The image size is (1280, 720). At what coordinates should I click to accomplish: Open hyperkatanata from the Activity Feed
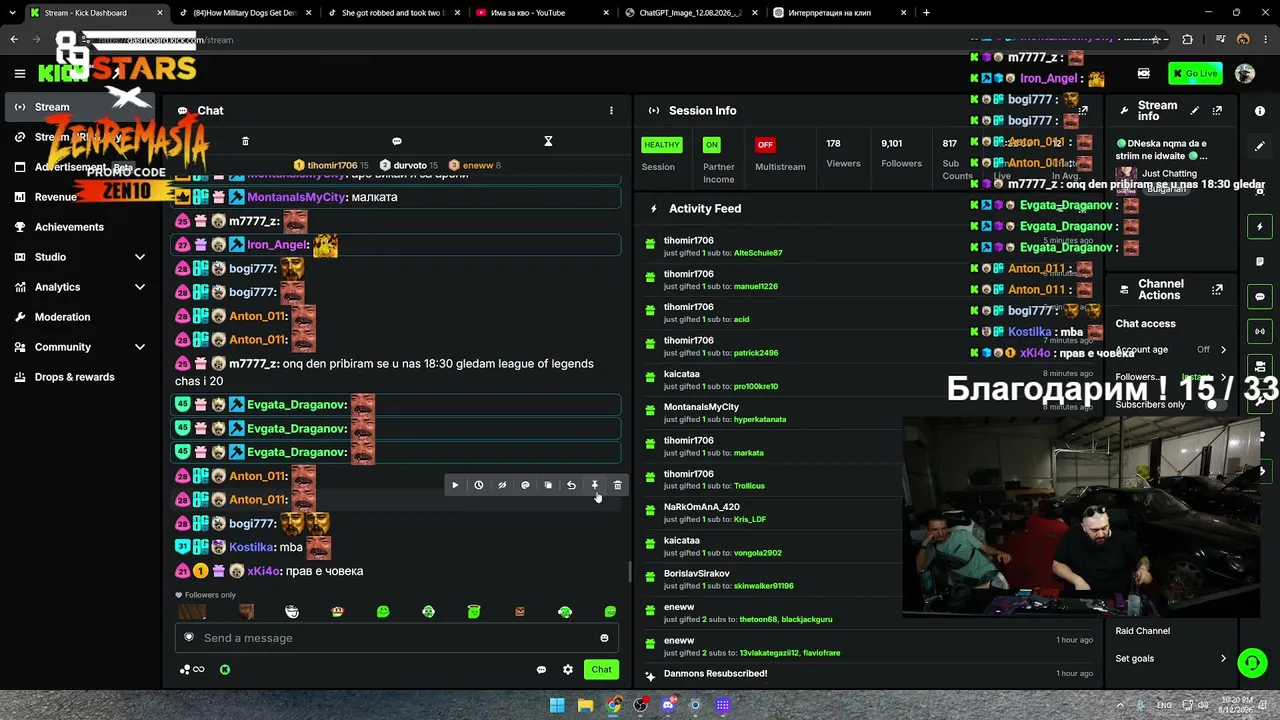pyautogui.click(x=760, y=420)
